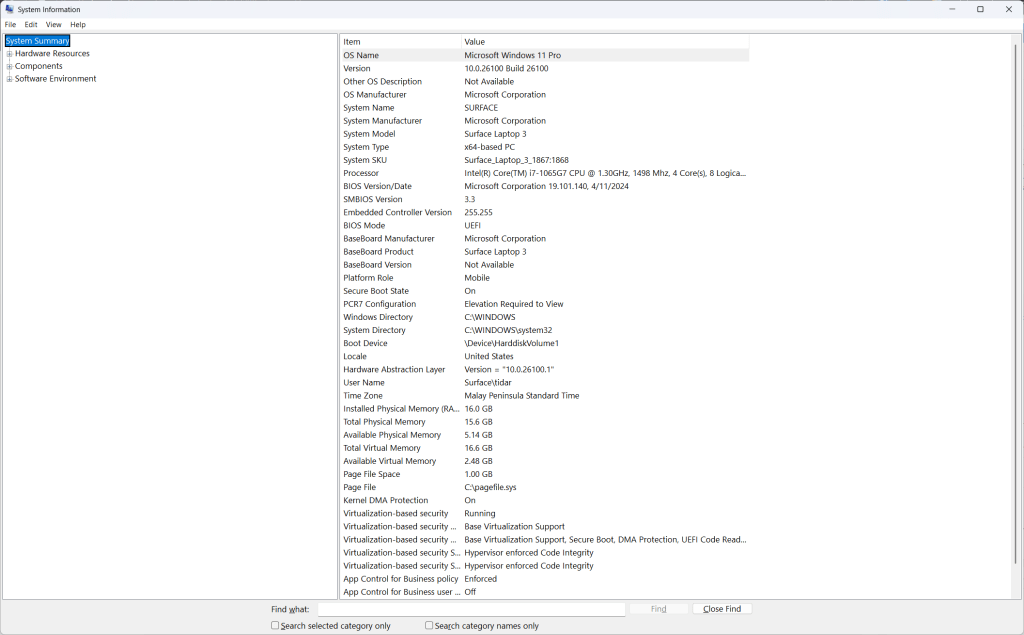Select the Hardware Resources tree item
Viewport: 1024px width, 635px height.
52,54
